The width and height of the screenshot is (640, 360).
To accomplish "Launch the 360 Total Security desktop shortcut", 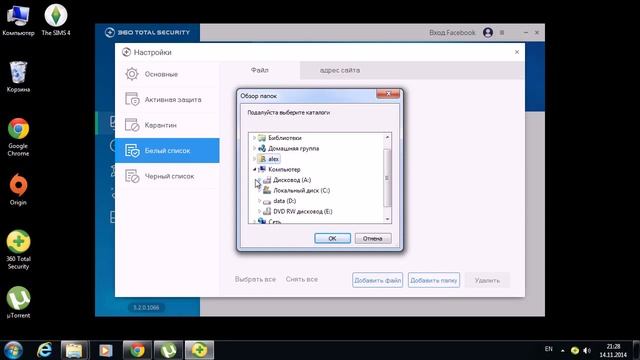I will tap(18, 250).
